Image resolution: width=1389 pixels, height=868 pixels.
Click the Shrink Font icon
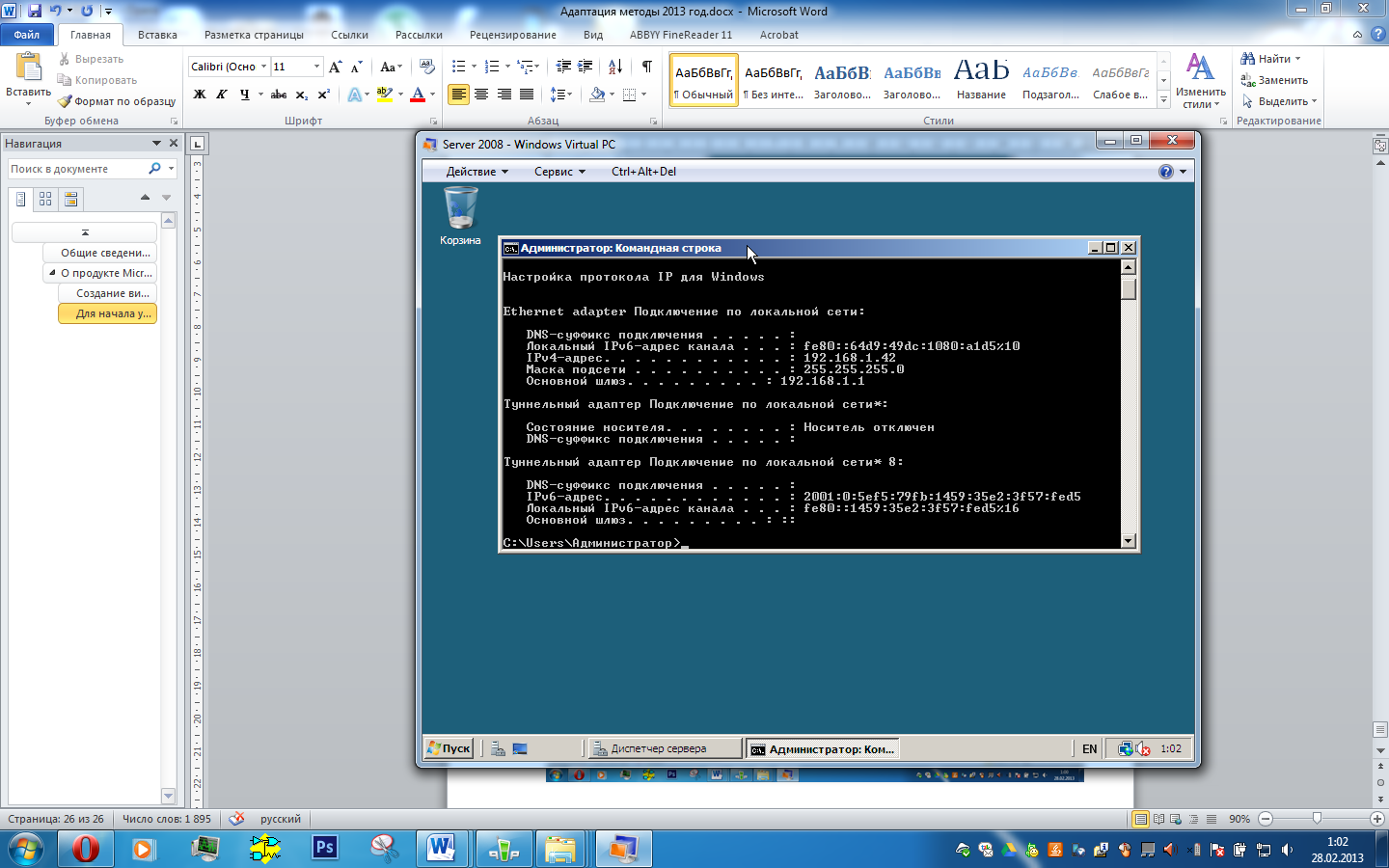pyautogui.click(x=356, y=67)
